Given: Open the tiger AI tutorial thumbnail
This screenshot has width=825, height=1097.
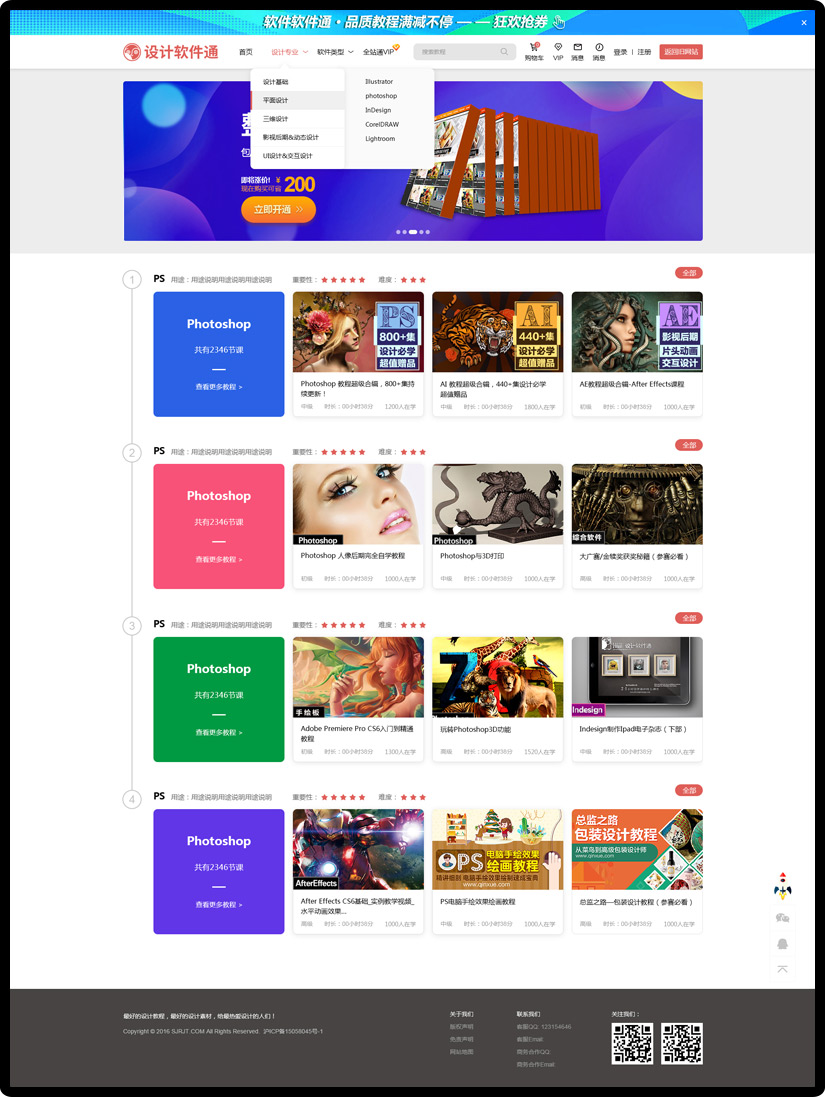Looking at the screenshot, I should point(497,332).
